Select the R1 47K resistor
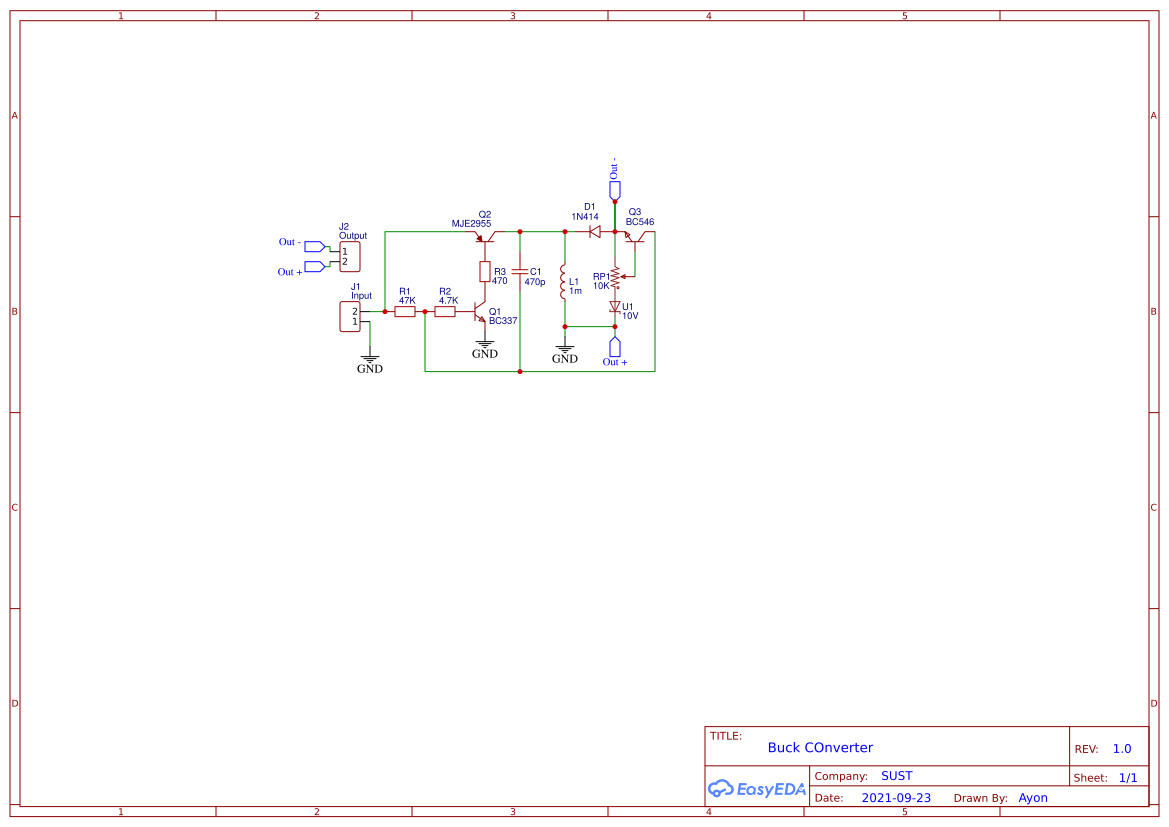The width and height of the screenshot is (1169, 827). point(403,311)
